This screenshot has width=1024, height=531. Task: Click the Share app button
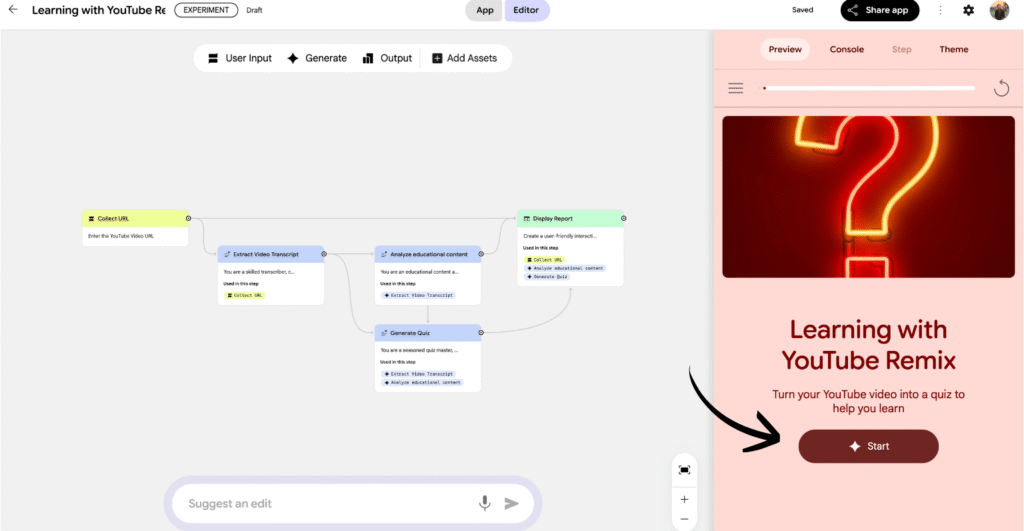[x=880, y=10]
